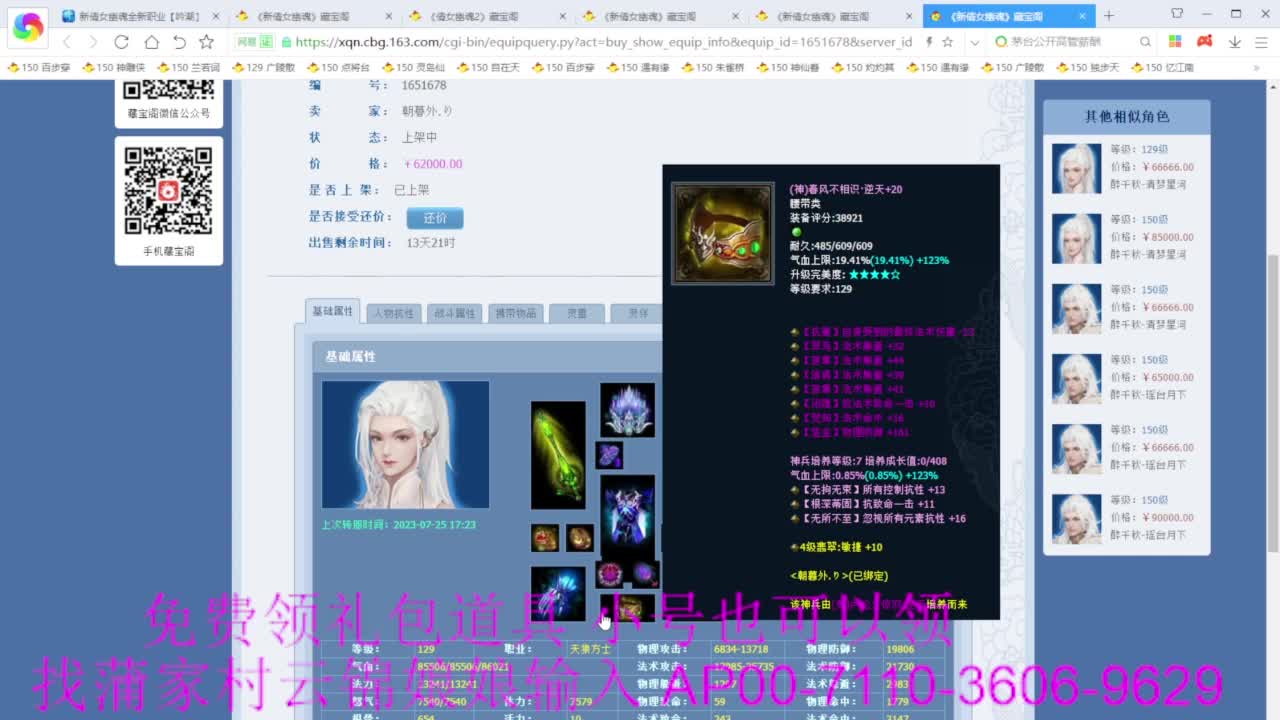1280x720 pixels.
Task: Close the active 藏宝阁 tab
Action: click(x=1082, y=16)
